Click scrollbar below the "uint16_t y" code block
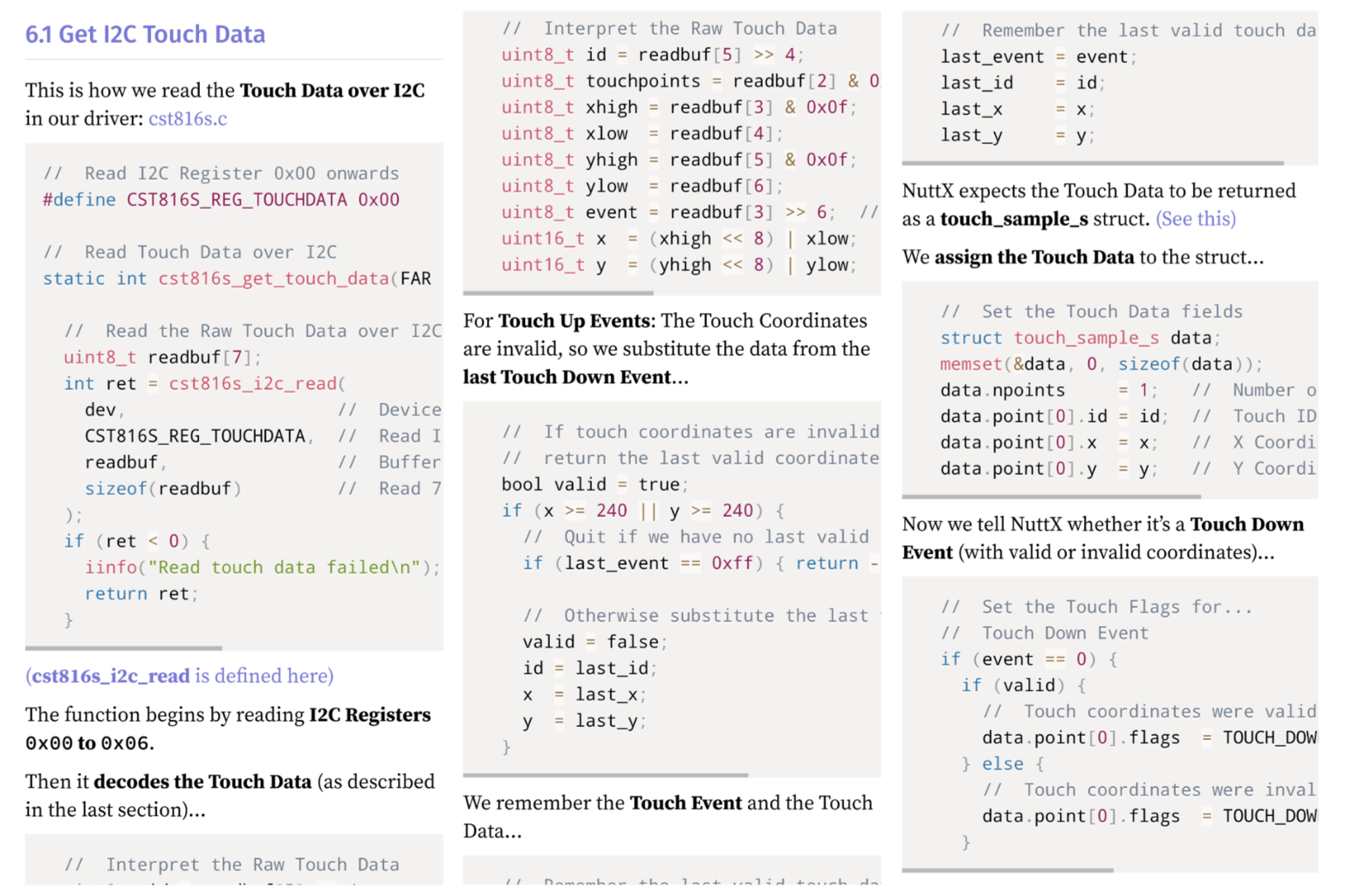 click(558, 293)
